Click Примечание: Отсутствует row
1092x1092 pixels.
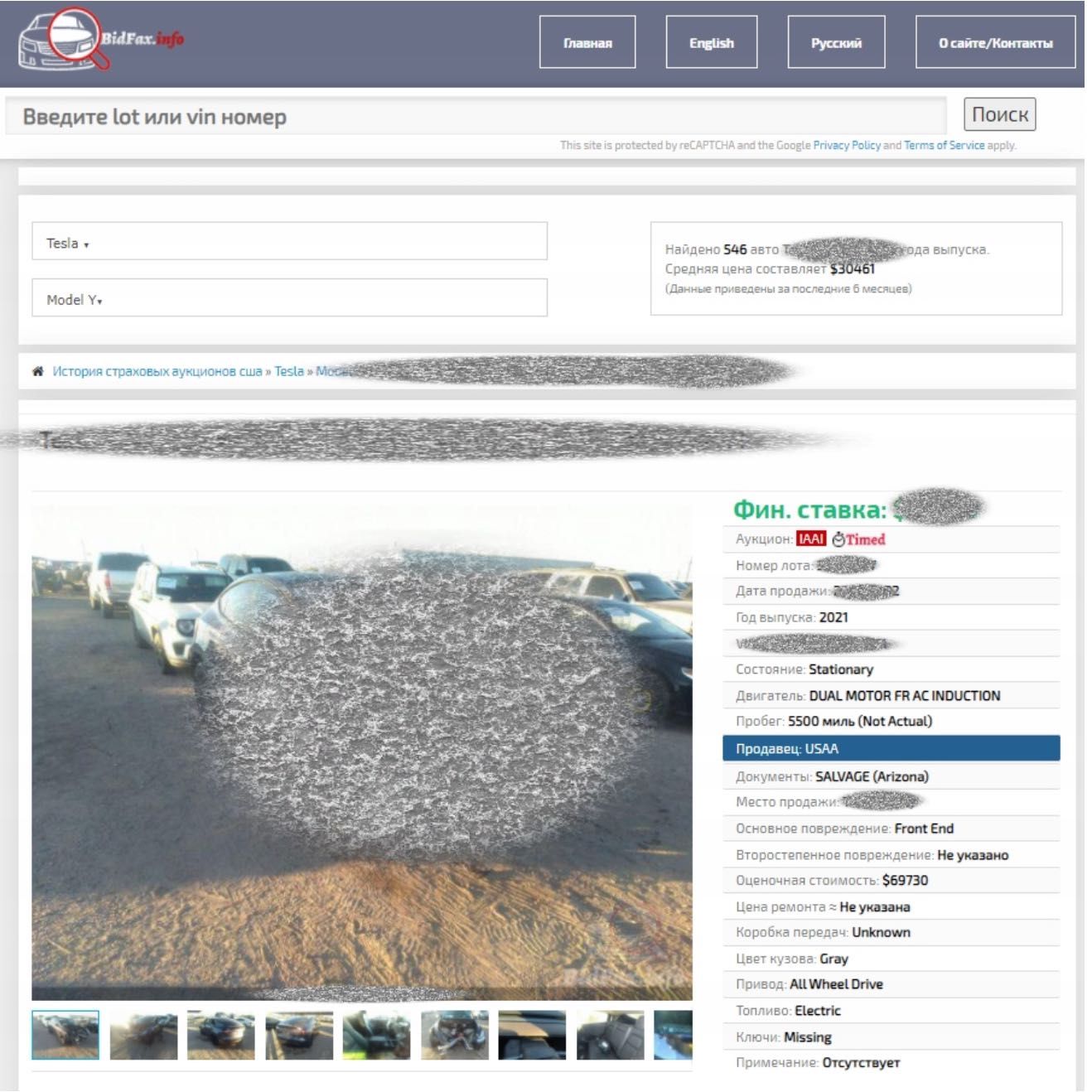[x=891, y=1063]
